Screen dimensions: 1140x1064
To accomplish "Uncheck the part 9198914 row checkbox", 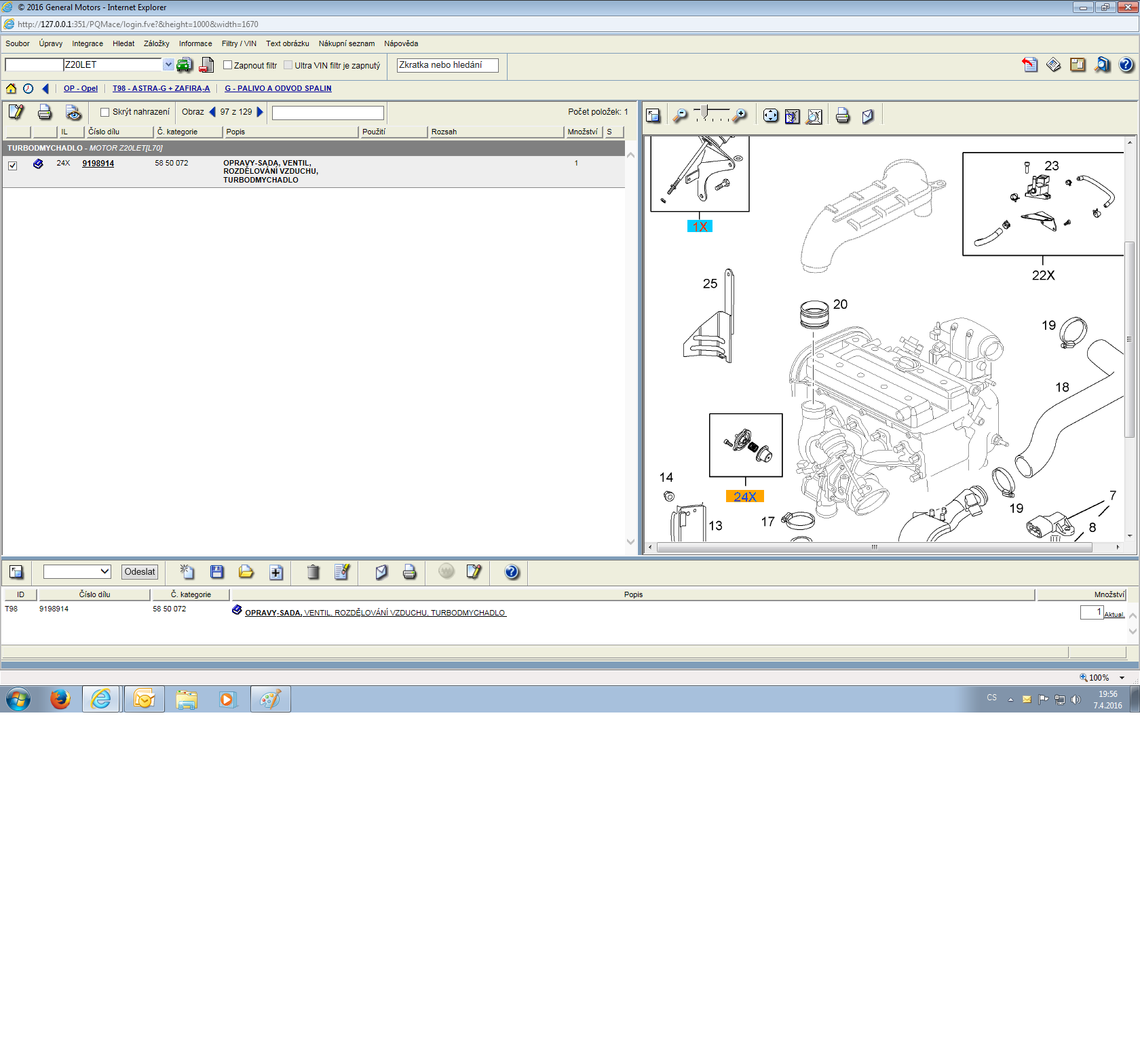I will pyautogui.click(x=12, y=165).
